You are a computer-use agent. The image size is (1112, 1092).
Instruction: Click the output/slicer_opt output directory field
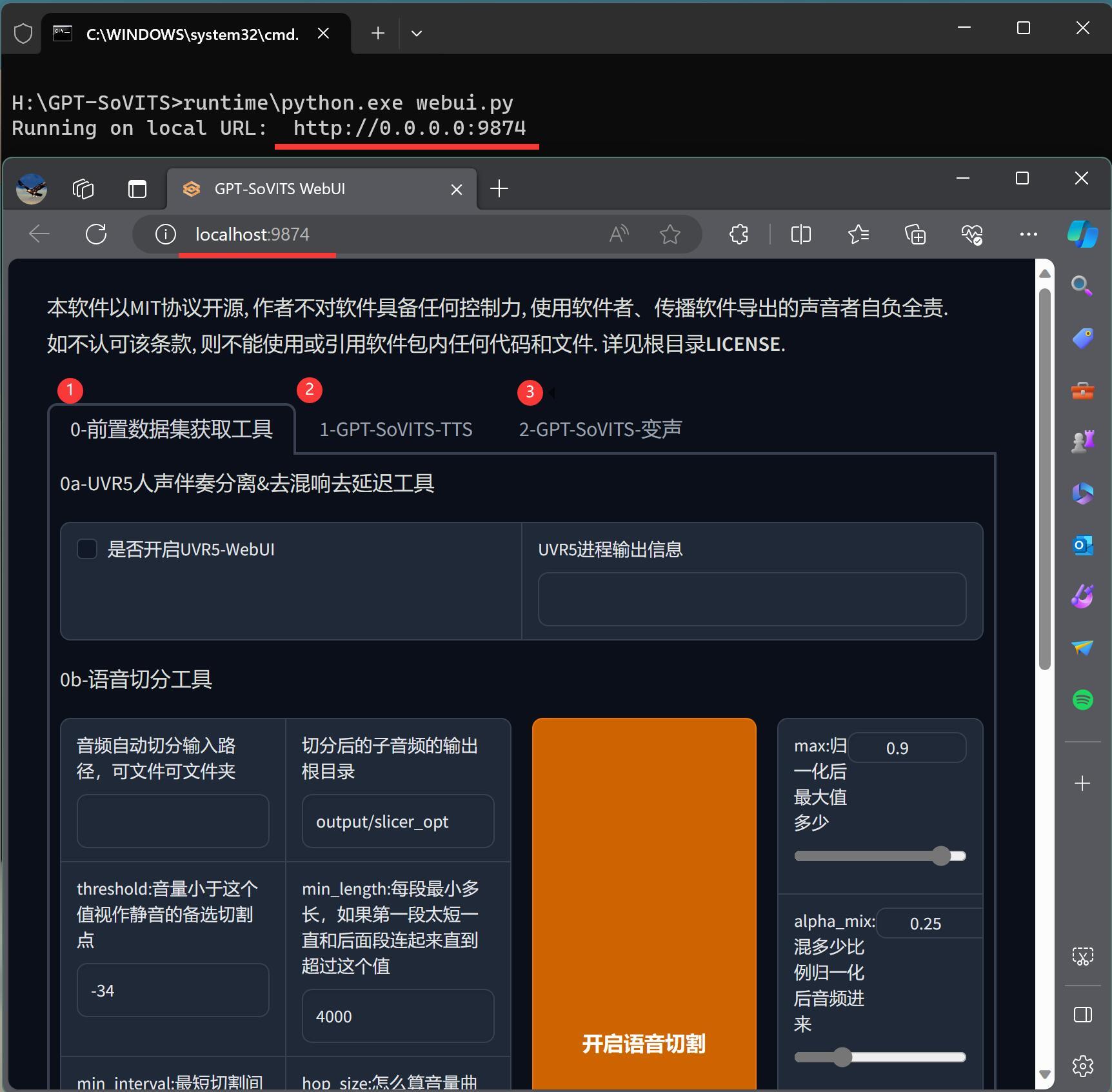coord(398,821)
